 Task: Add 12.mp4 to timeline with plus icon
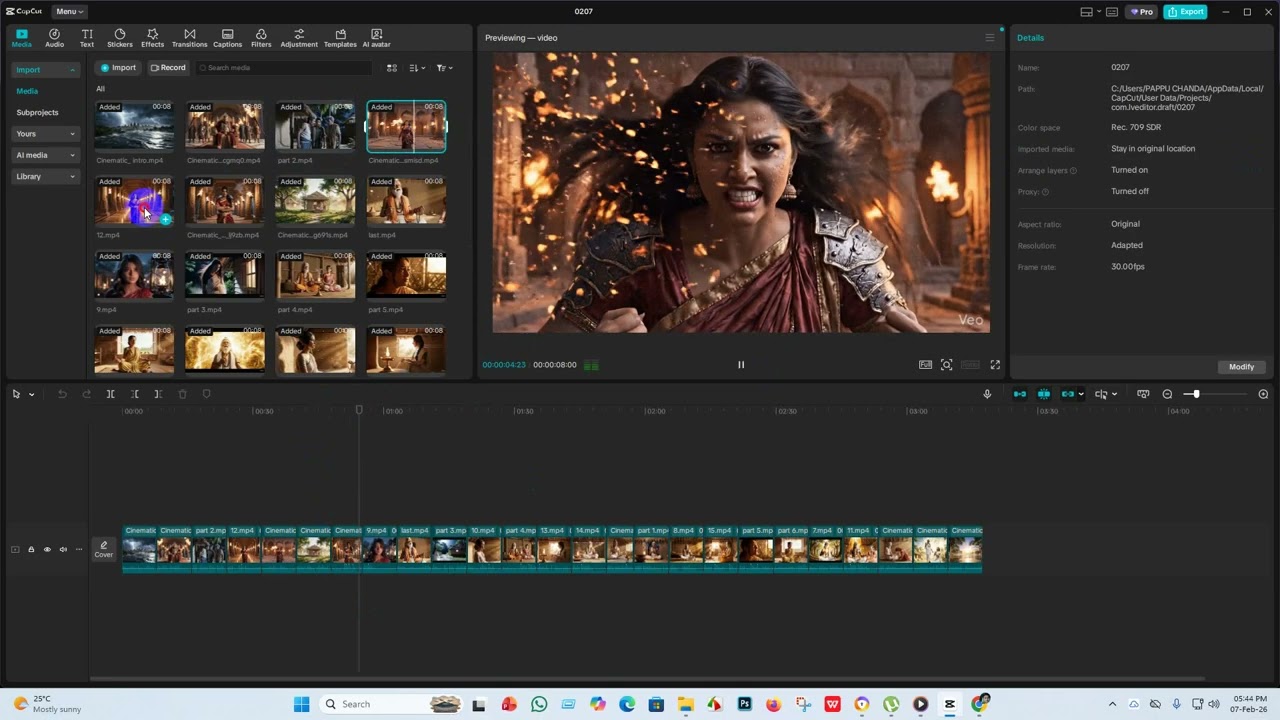pos(165,219)
